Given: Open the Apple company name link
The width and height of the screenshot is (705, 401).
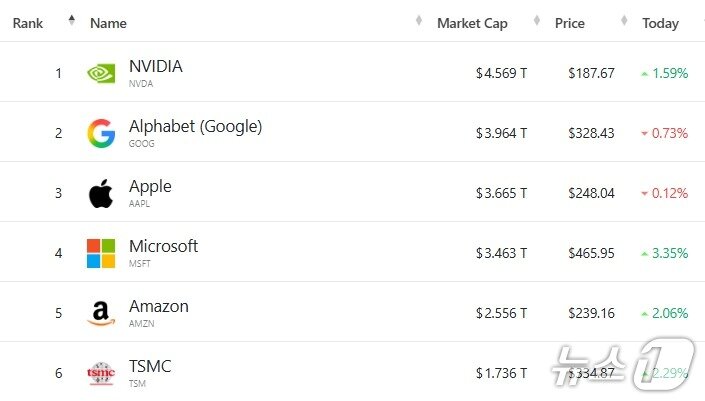Looking at the screenshot, I should tap(150, 187).
